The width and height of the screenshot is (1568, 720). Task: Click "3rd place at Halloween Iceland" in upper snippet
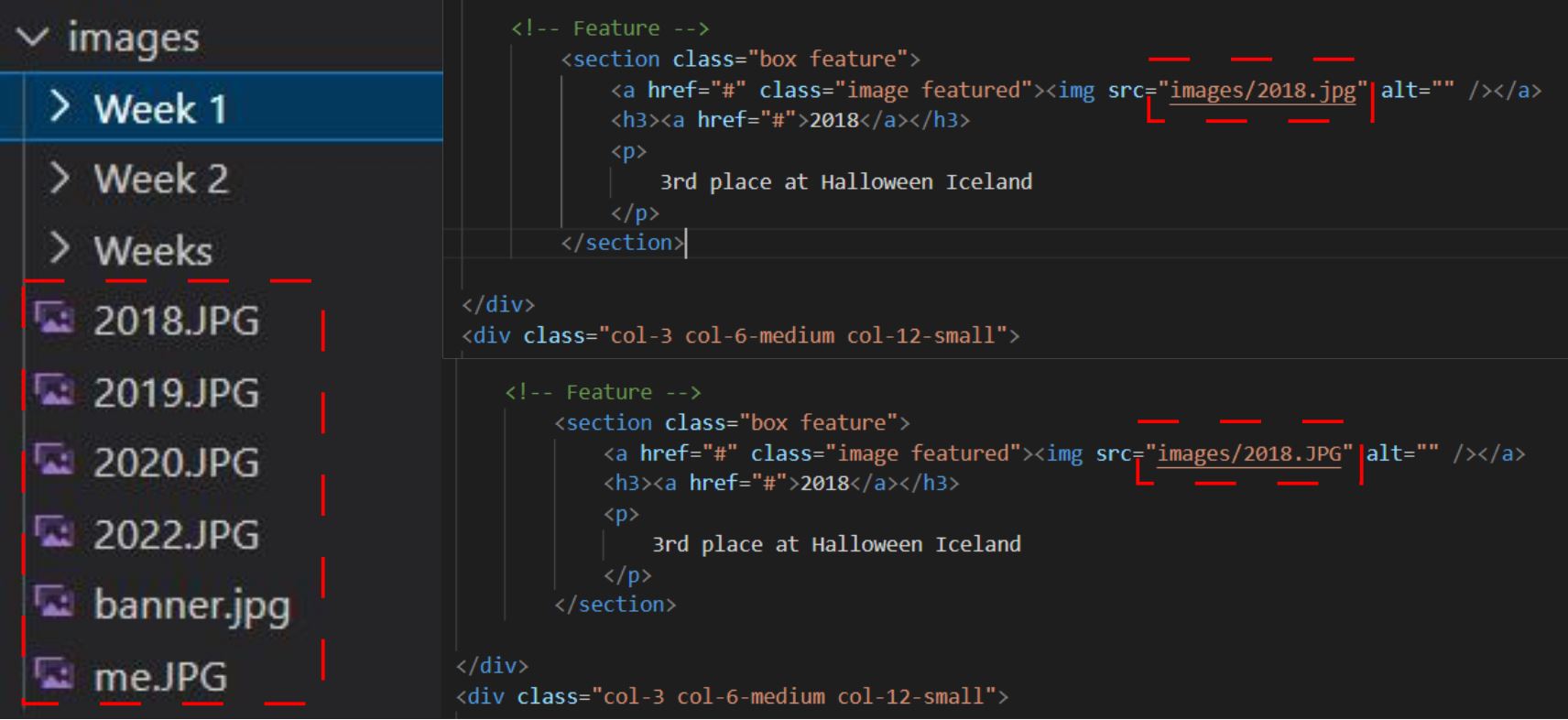coord(846,181)
